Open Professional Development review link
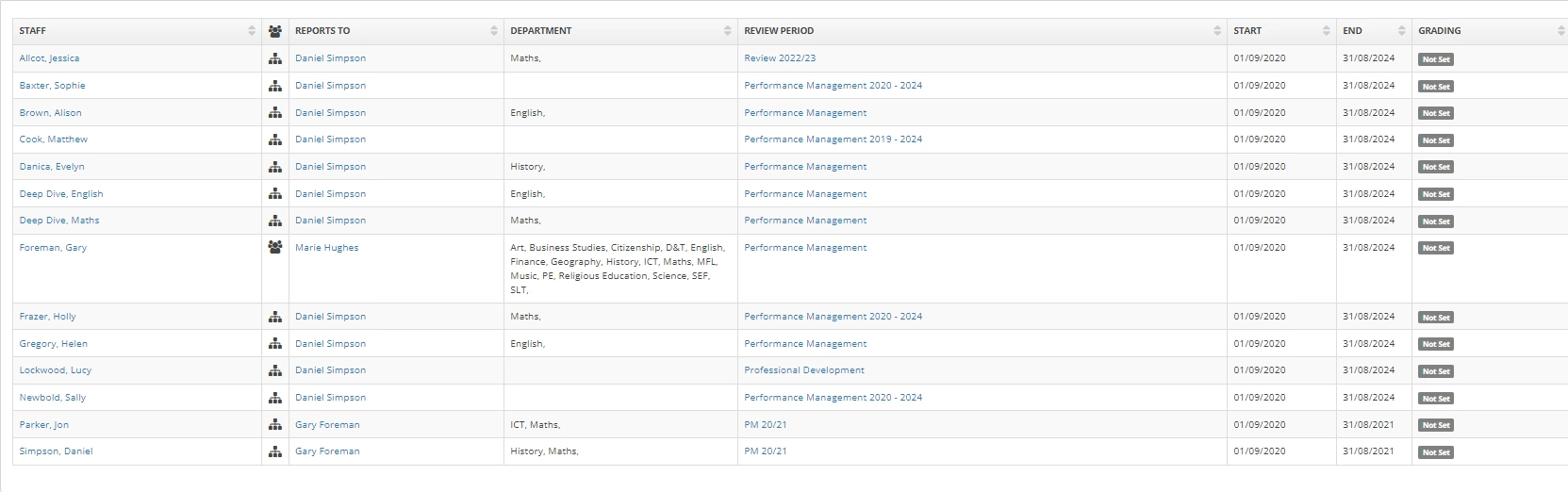This screenshot has height=492, width=1568. pyautogui.click(x=803, y=370)
